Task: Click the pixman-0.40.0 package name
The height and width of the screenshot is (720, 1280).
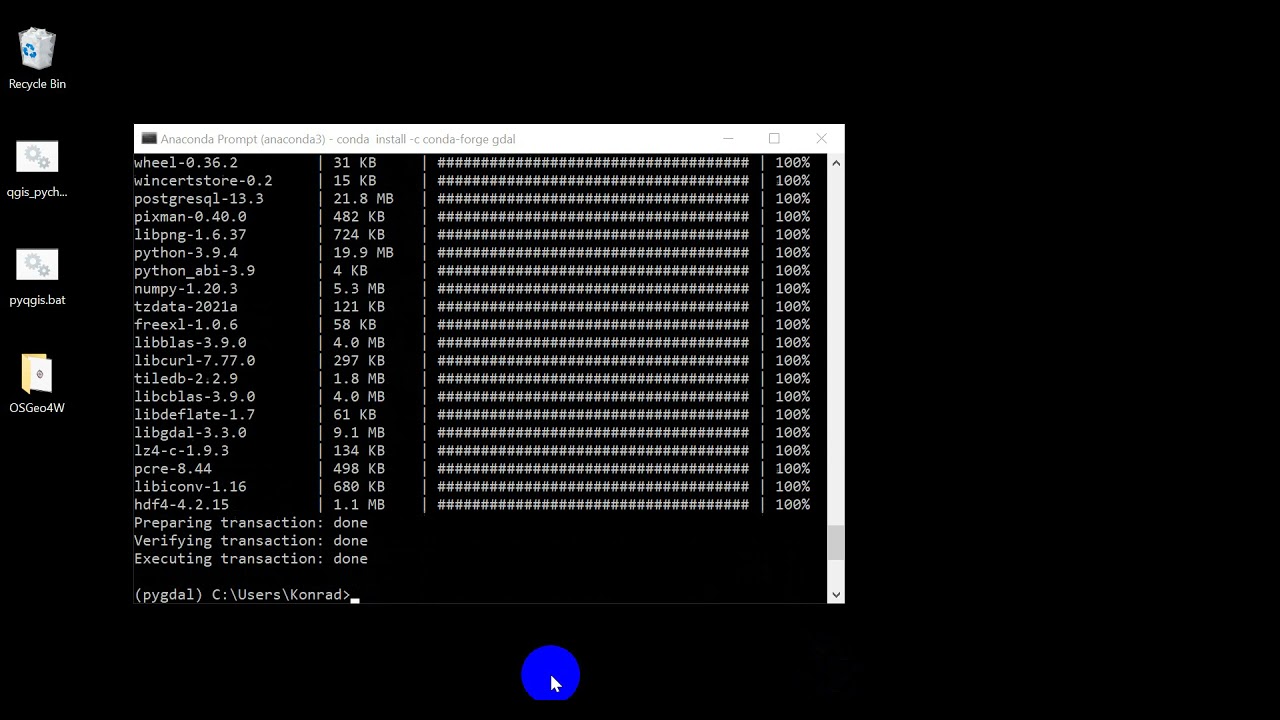Action: pos(190,217)
